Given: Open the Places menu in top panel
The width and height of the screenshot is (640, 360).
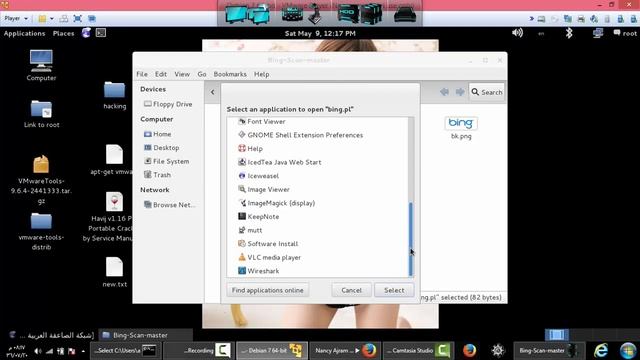Looking at the screenshot, I should pos(64,33).
